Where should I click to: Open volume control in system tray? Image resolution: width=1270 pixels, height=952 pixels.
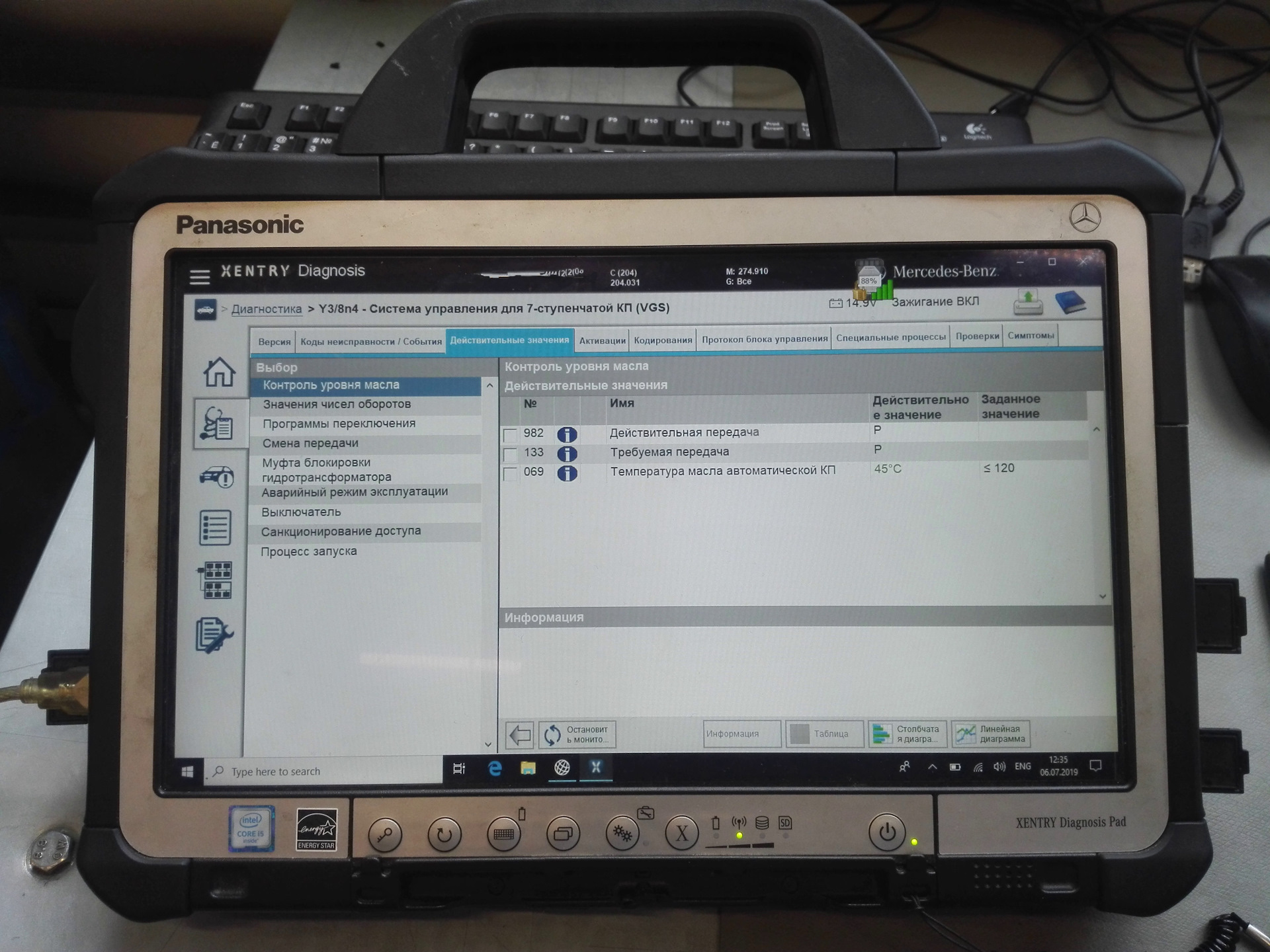[999, 767]
